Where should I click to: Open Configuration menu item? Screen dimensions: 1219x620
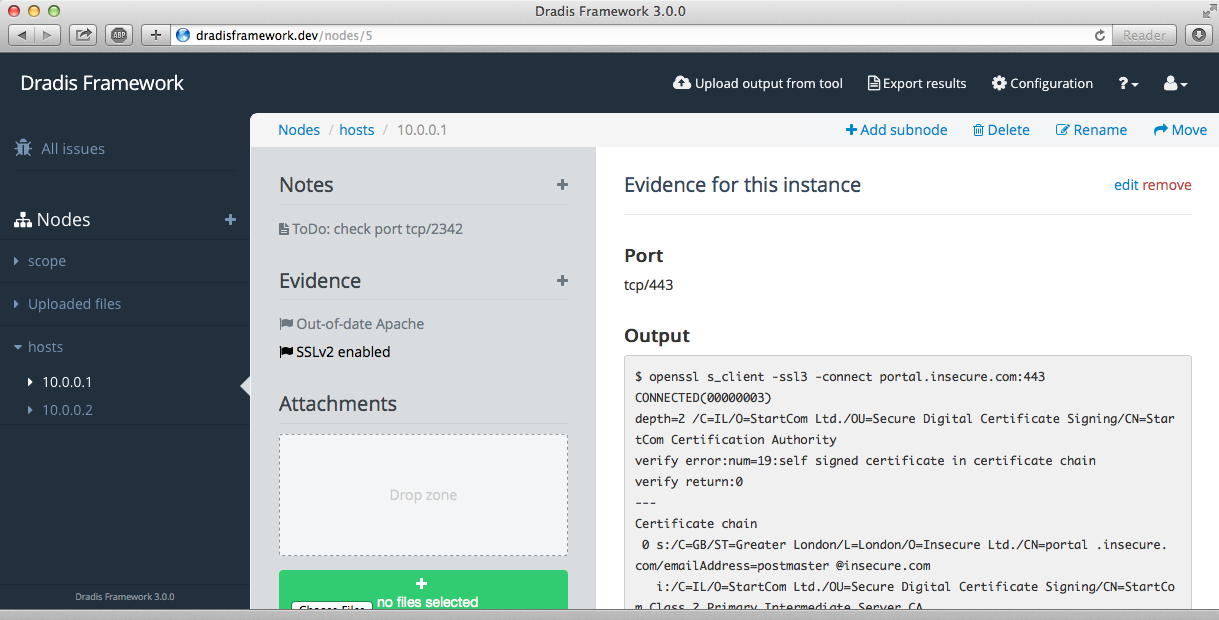1042,84
